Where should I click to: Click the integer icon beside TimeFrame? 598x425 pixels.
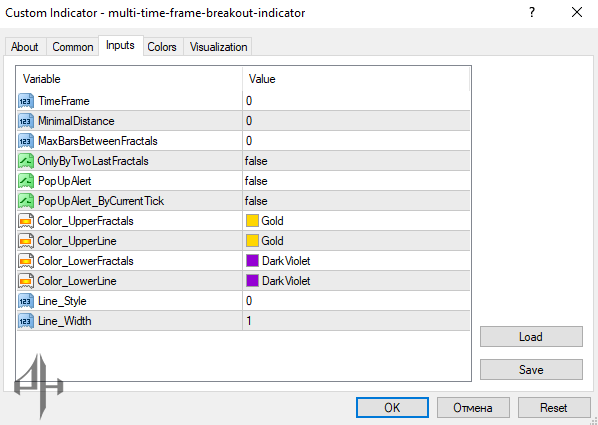click(x=26, y=101)
